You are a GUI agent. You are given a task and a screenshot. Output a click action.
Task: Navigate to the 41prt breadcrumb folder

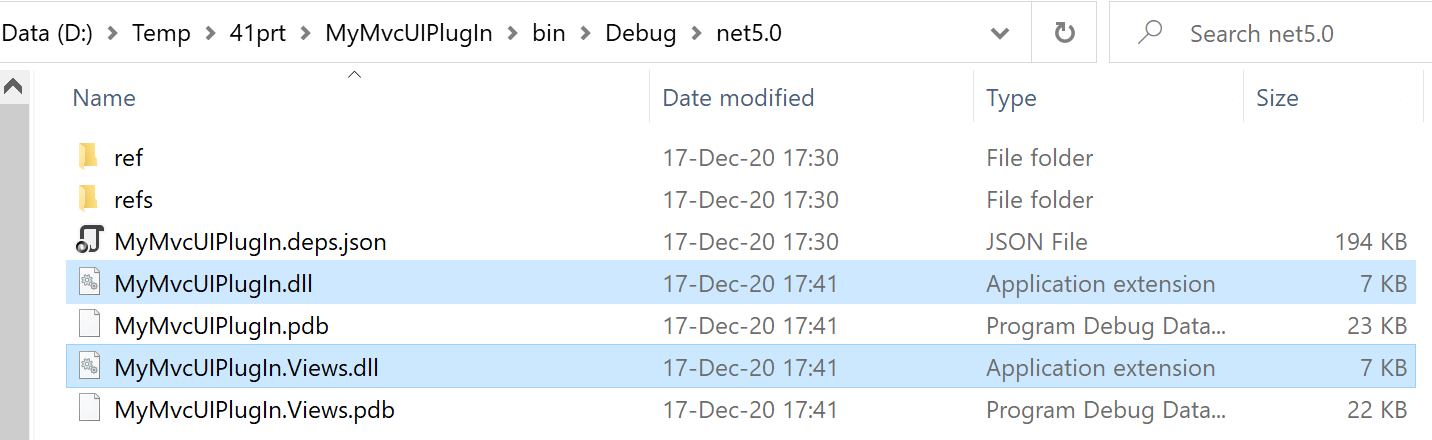pos(257,33)
